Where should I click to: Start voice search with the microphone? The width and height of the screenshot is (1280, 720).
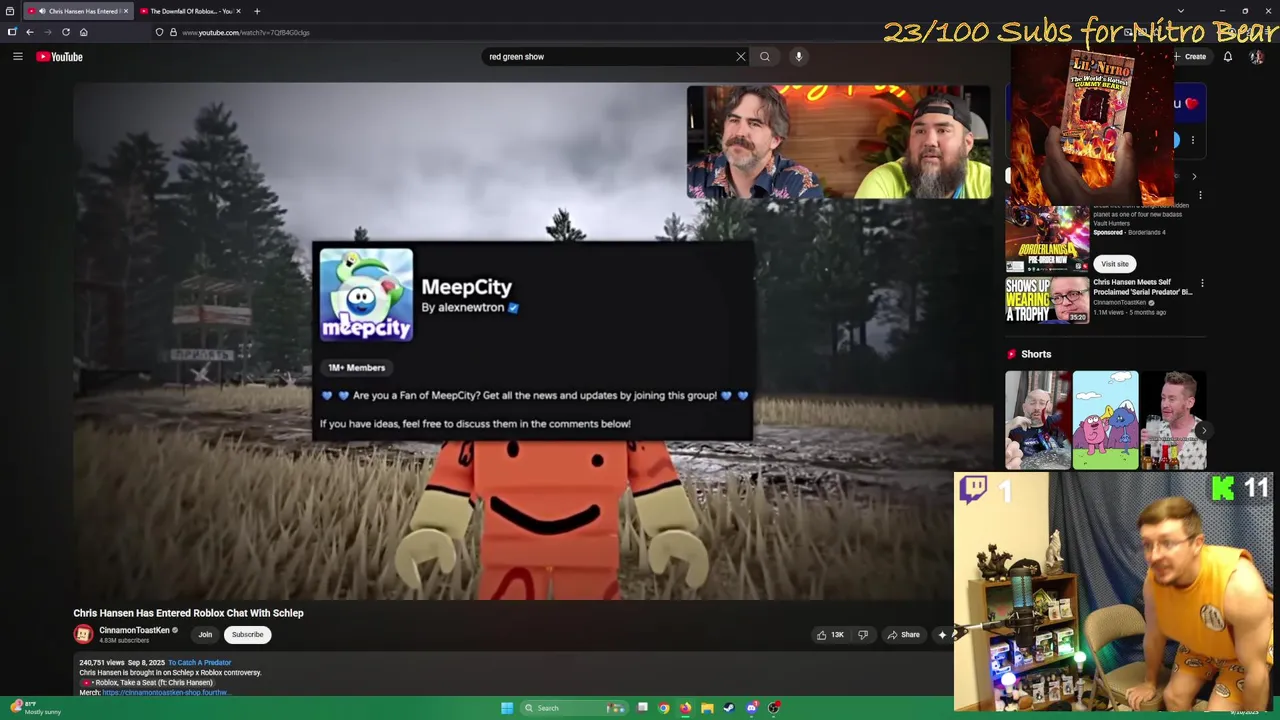tap(798, 57)
